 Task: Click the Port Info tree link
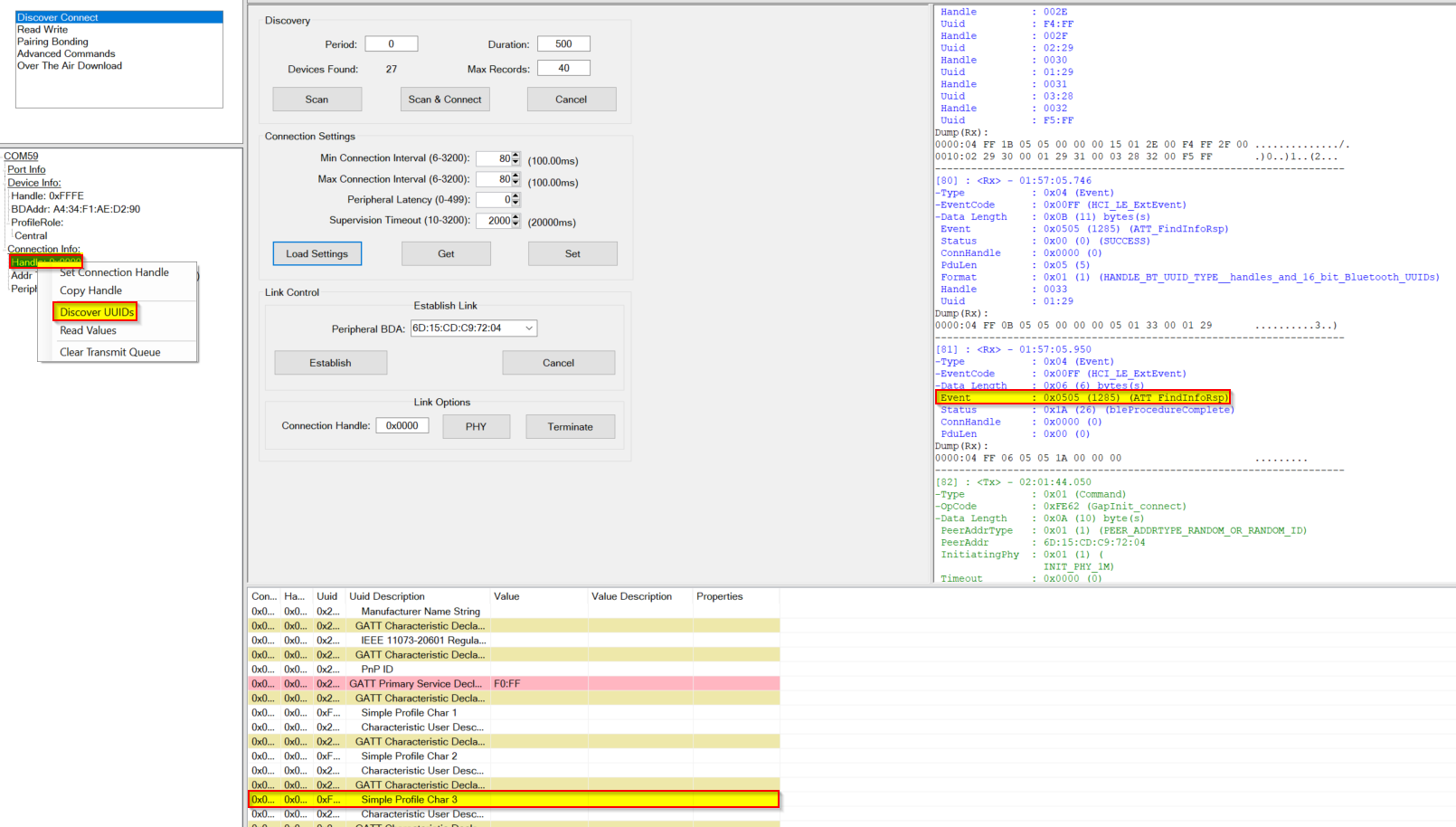(x=26, y=170)
